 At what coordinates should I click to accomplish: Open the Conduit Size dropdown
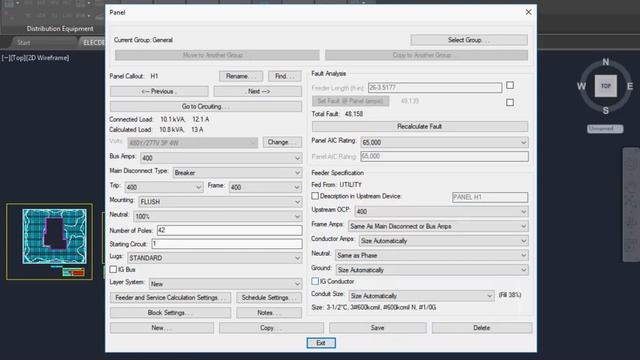tap(422, 296)
